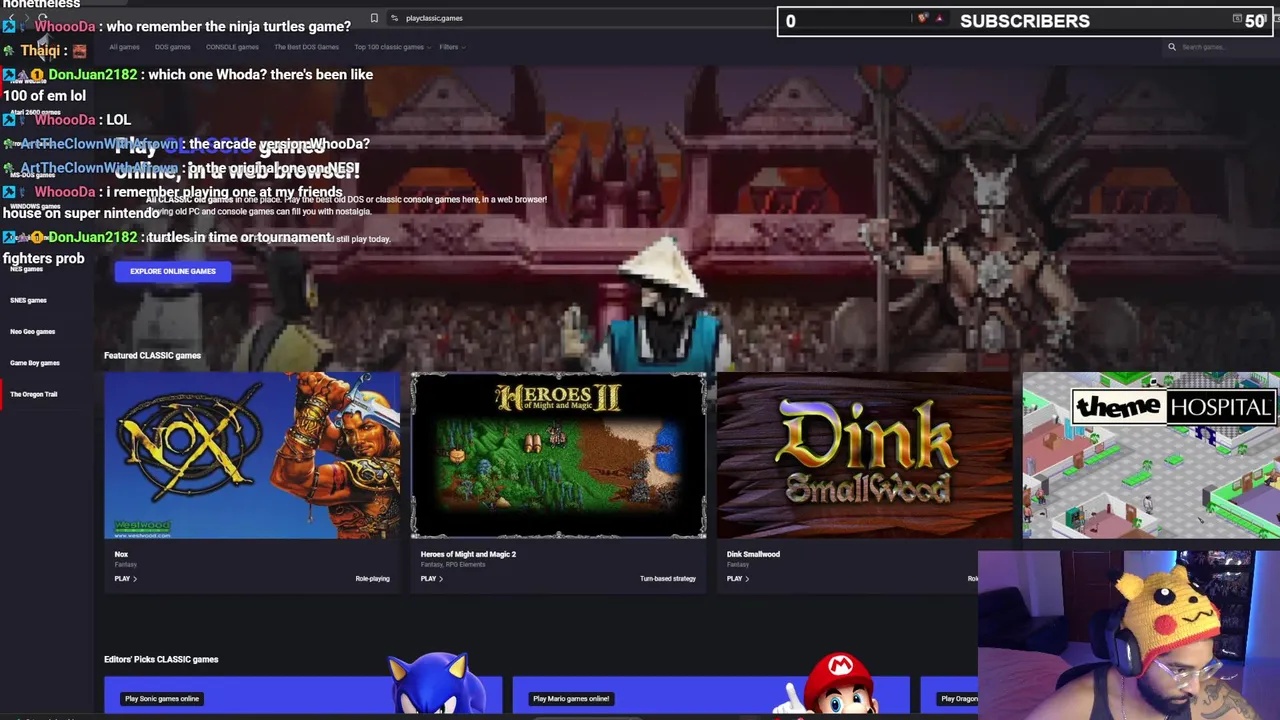
Task: Click the Sonic character image
Action: (436, 683)
